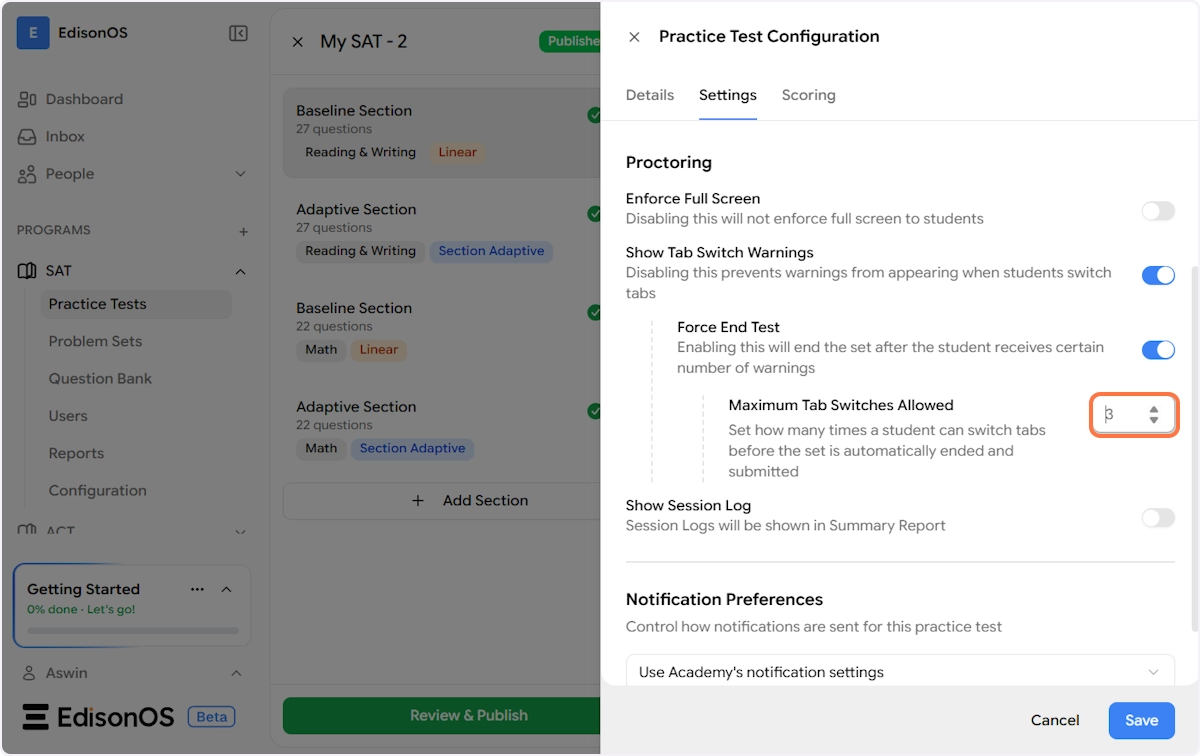Click the plus icon beside PROGRAMS

pyautogui.click(x=243, y=231)
